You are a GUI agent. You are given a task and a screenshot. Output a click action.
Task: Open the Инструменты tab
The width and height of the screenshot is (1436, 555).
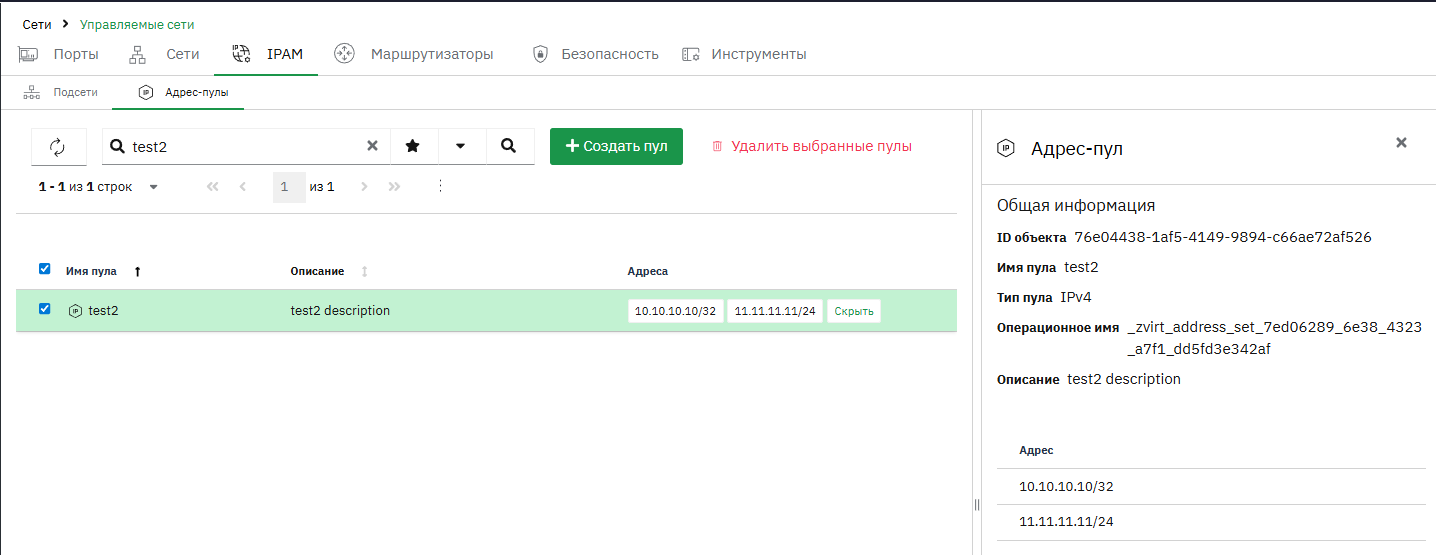point(743,54)
